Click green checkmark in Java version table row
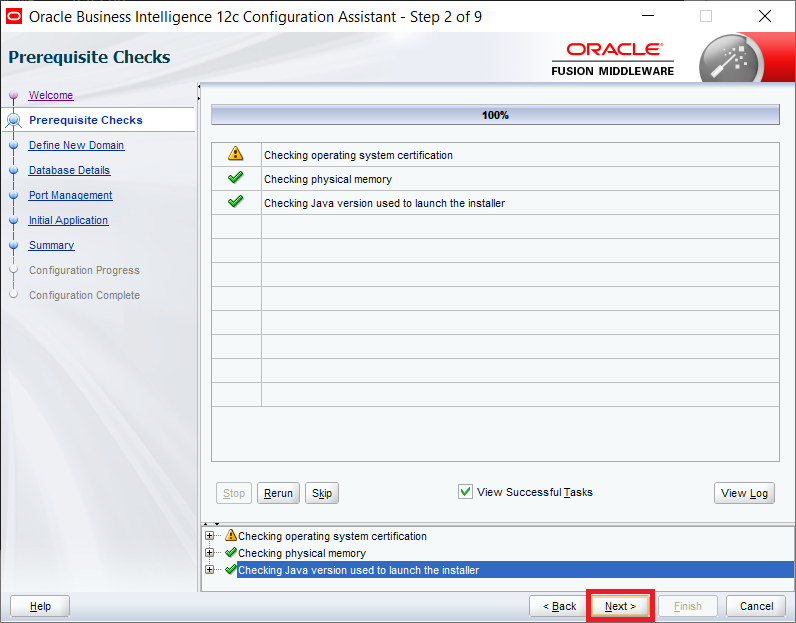 click(236, 202)
